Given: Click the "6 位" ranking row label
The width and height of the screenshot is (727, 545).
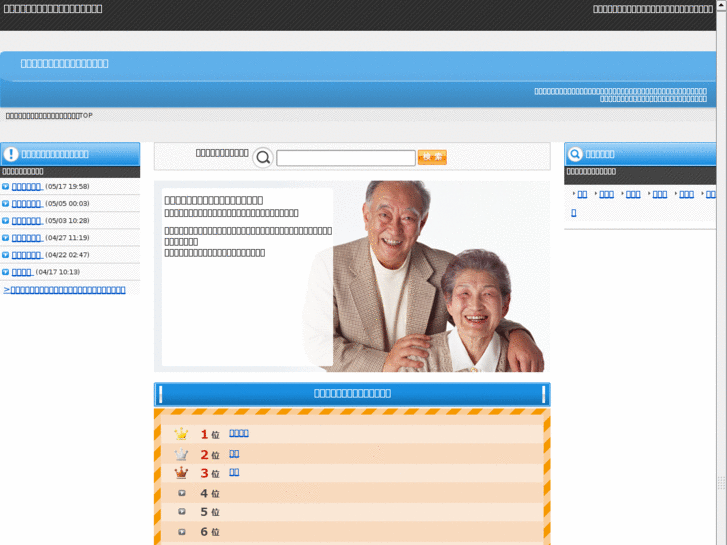Looking at the screenshot, I should pos(210,532).
